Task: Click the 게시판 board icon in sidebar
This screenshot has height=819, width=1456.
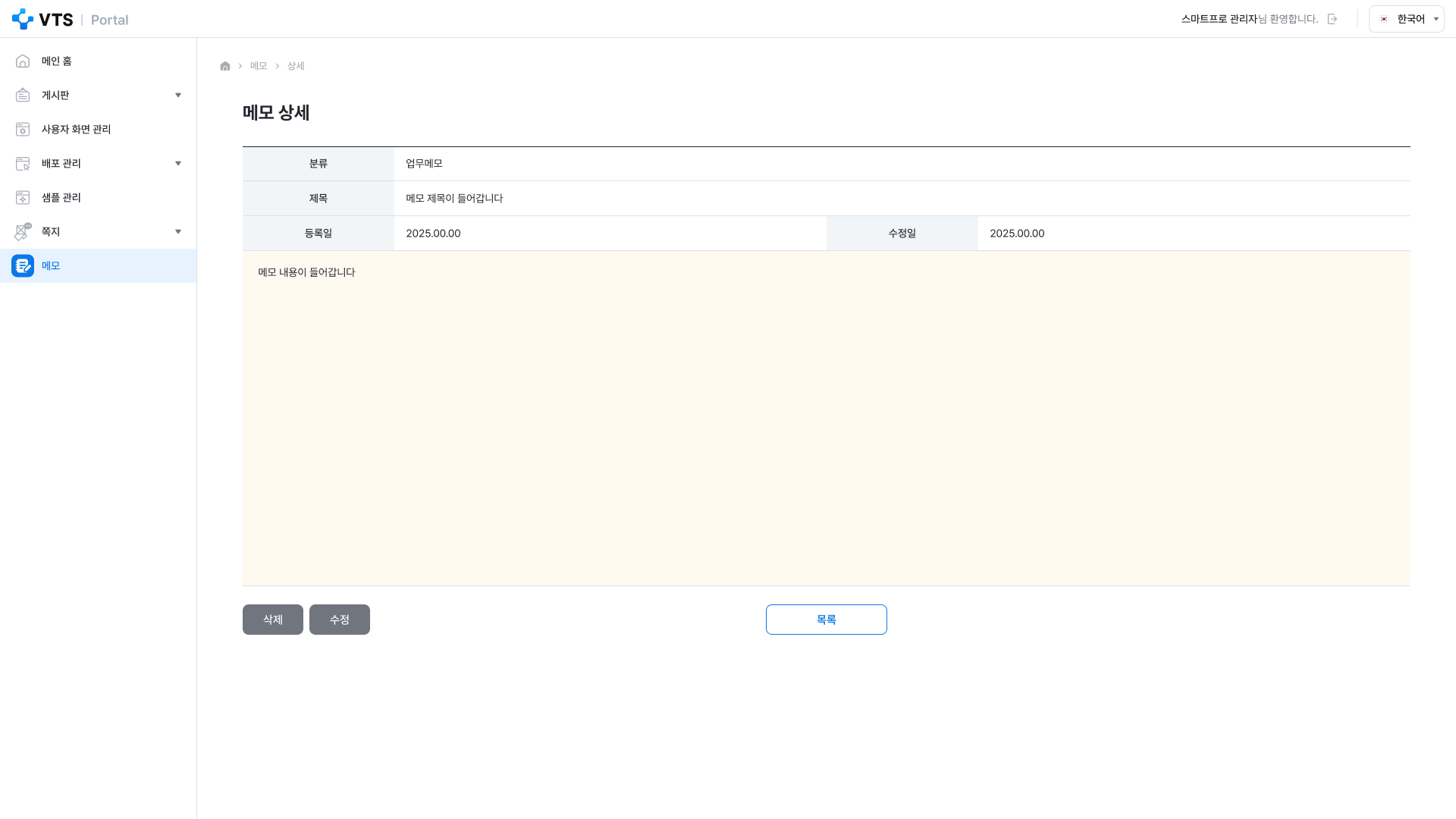Action: (23, 95)
